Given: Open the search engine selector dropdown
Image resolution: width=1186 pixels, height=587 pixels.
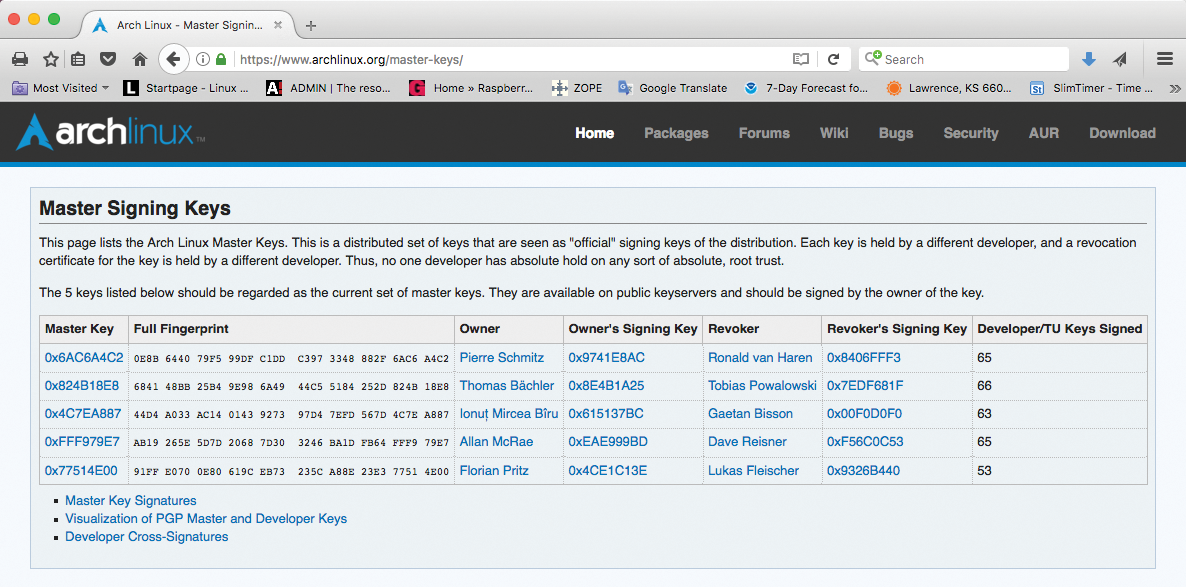Looking at the screenshot, I should [873, 58].
